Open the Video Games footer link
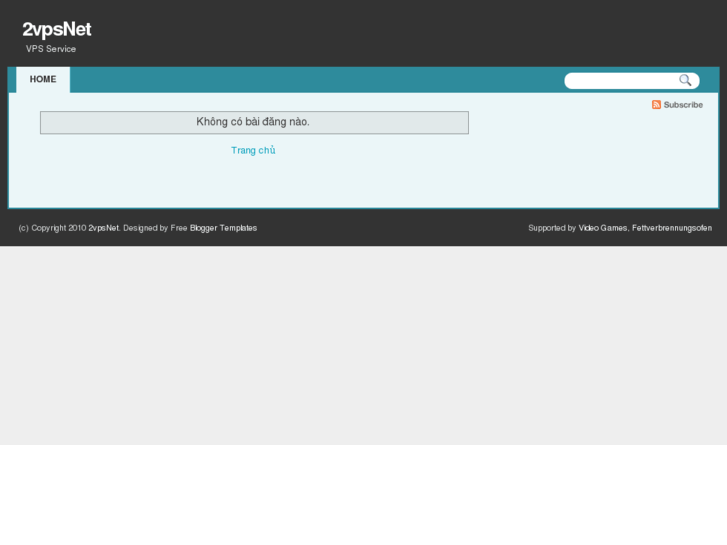 603,228
